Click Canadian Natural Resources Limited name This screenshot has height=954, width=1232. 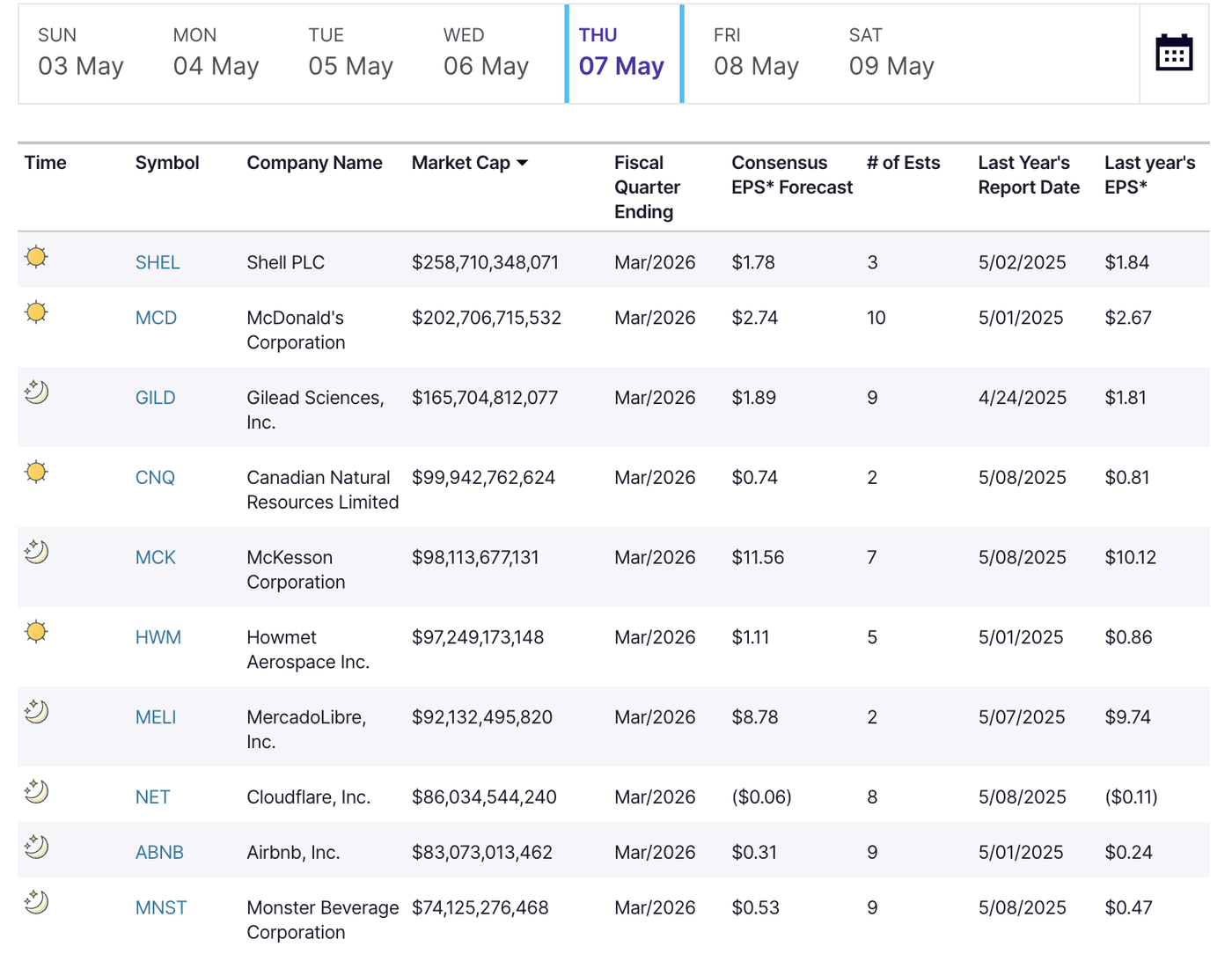click(x=323, y=490)
